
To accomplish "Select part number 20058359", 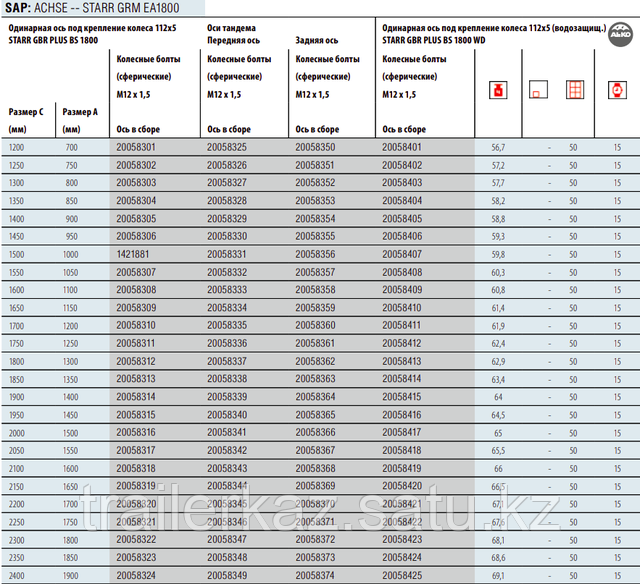I will (x=315, y=307).
